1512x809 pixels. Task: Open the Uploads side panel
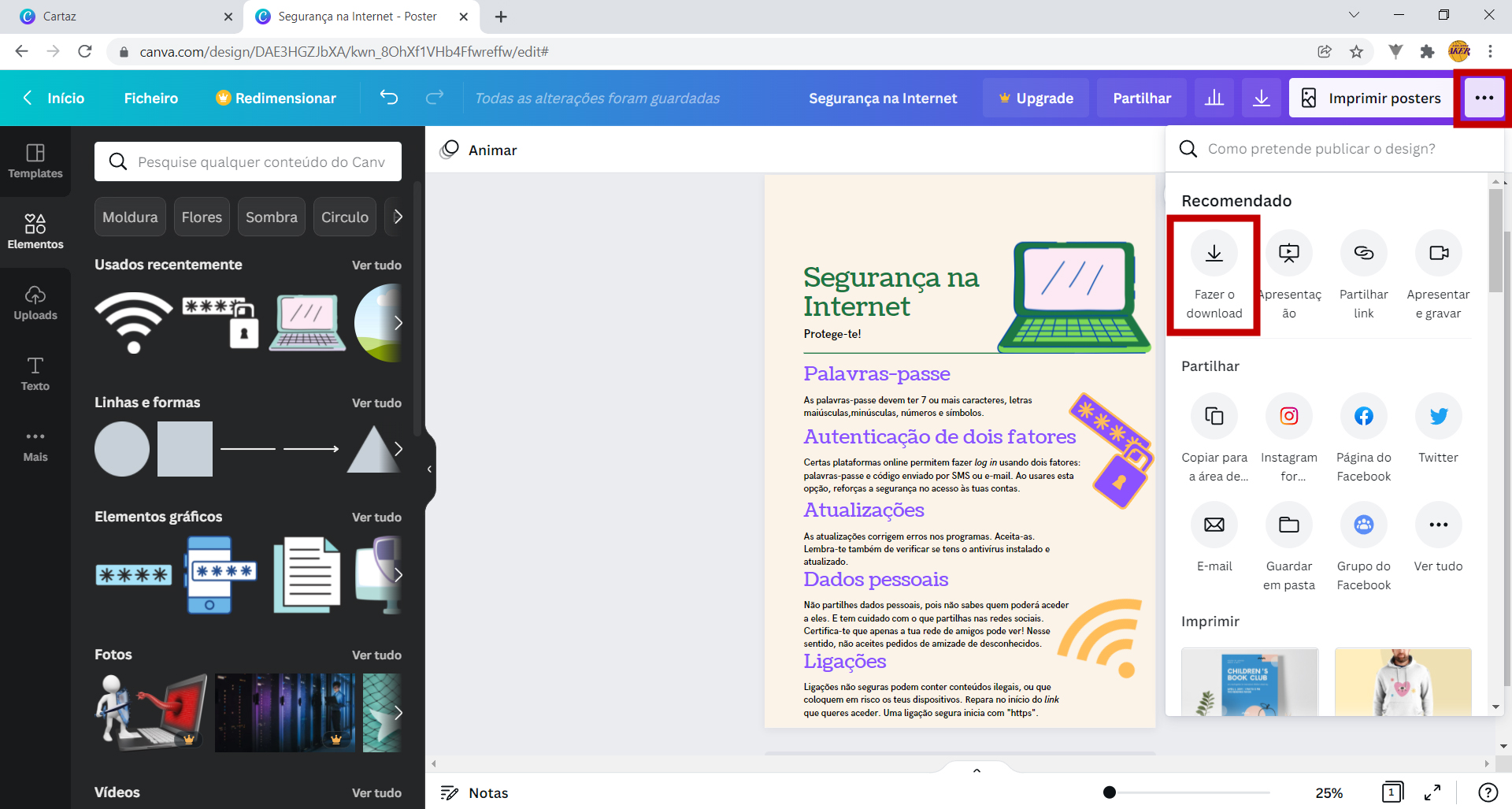coord(35,303)
